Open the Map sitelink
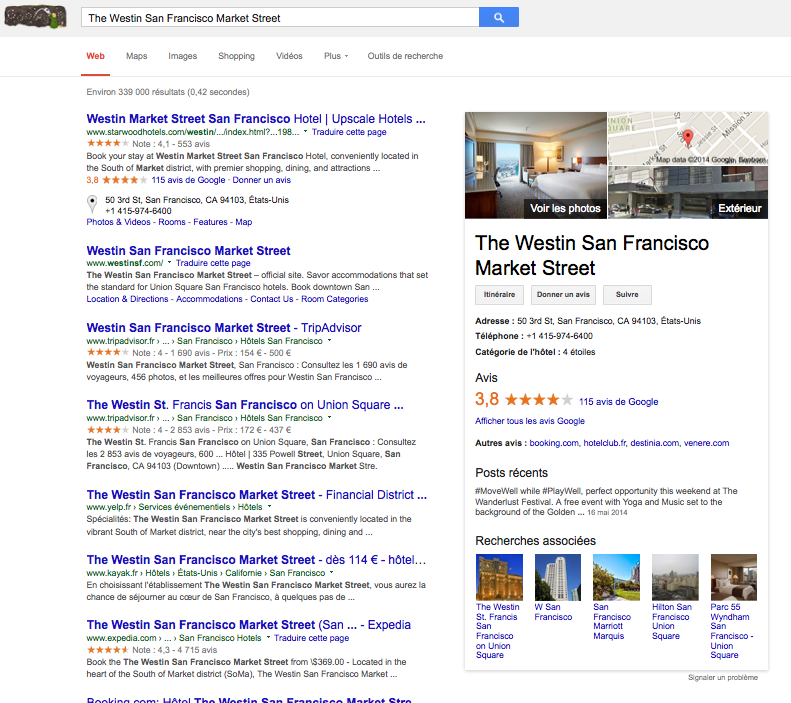Screen dimensions: 791x703 coord(244,222)
